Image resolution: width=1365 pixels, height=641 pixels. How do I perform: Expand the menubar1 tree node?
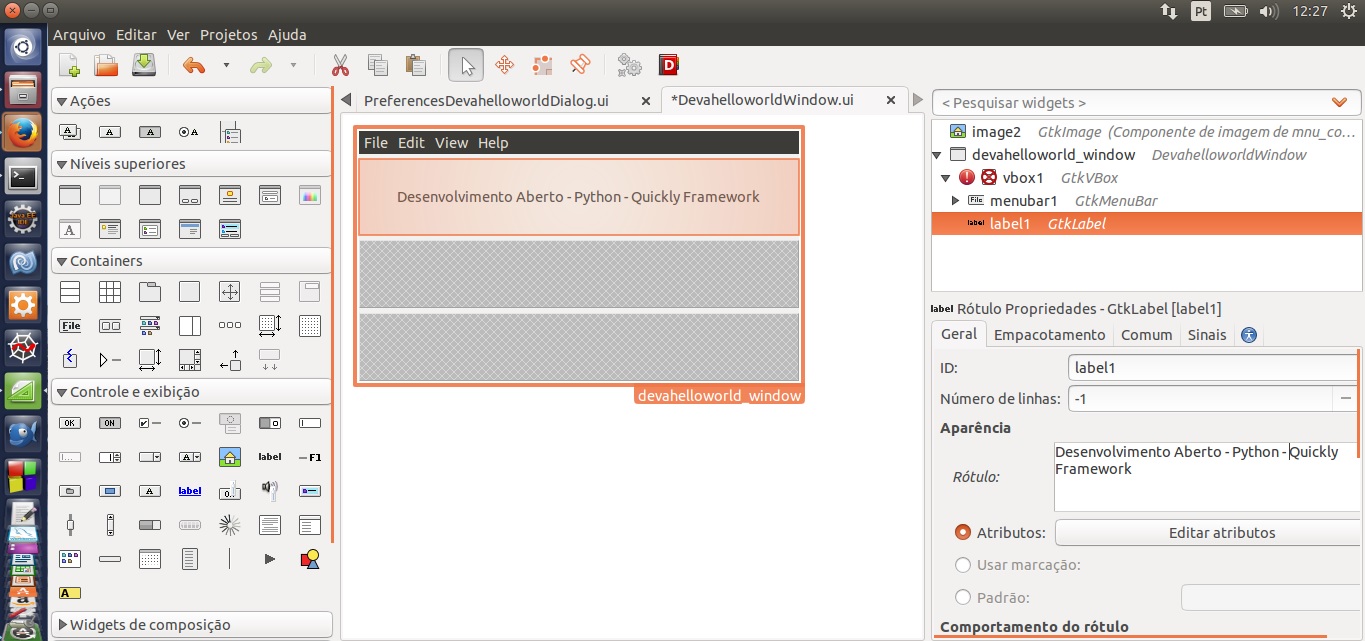click(955, 201)
